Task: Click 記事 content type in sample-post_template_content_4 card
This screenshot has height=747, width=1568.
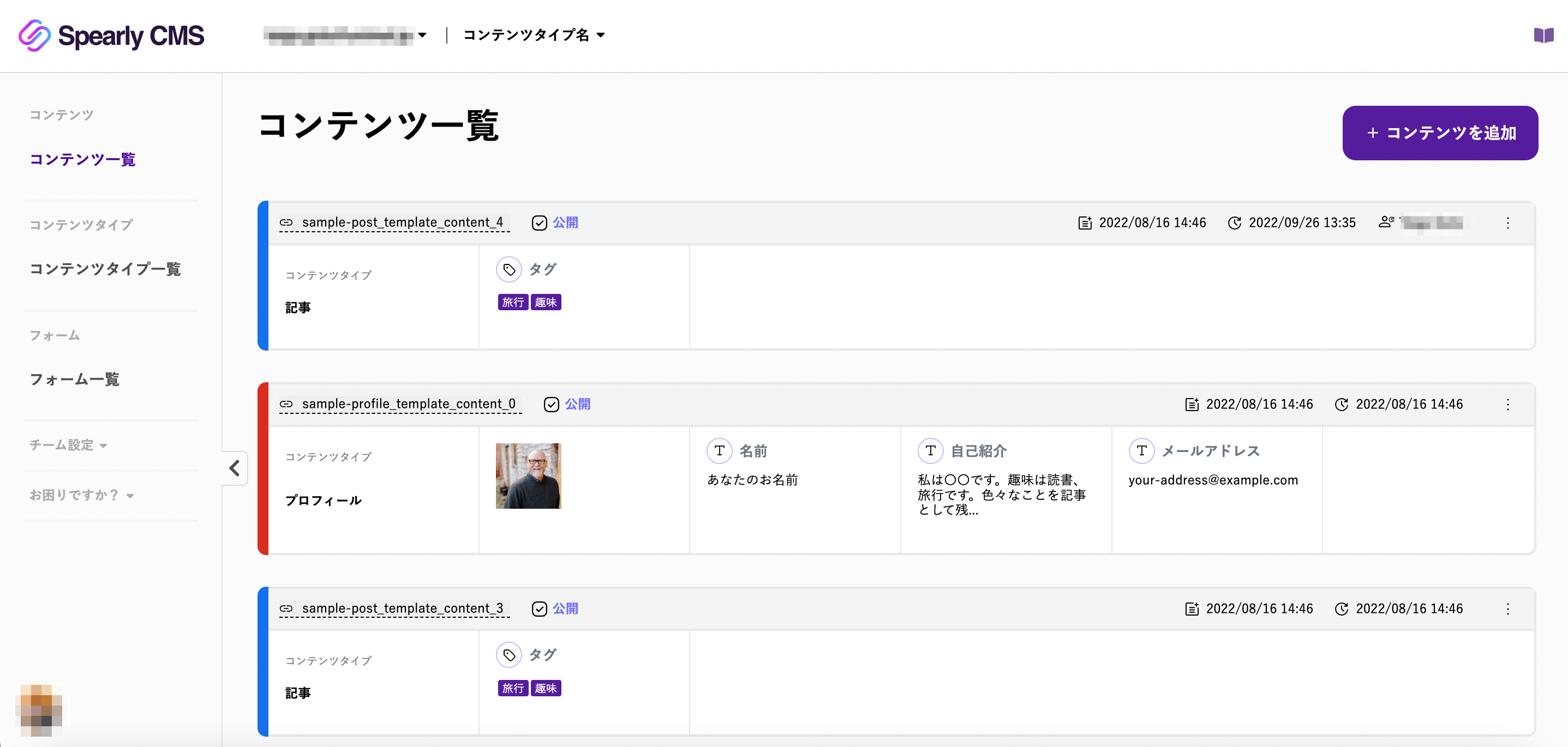Action: [298, 307]
